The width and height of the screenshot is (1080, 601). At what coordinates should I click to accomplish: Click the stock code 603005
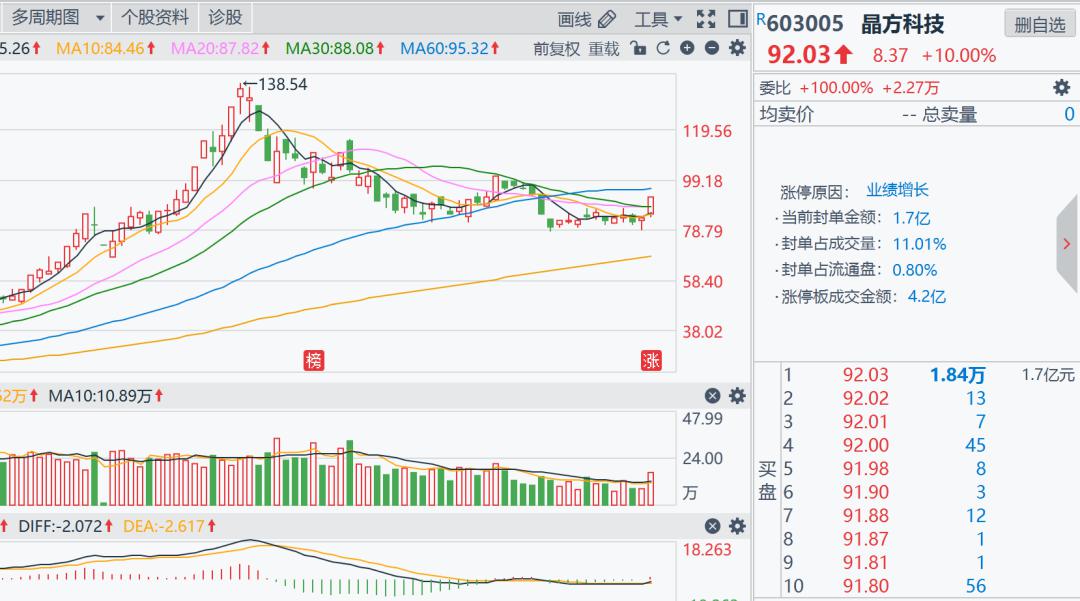coord(804,23)
